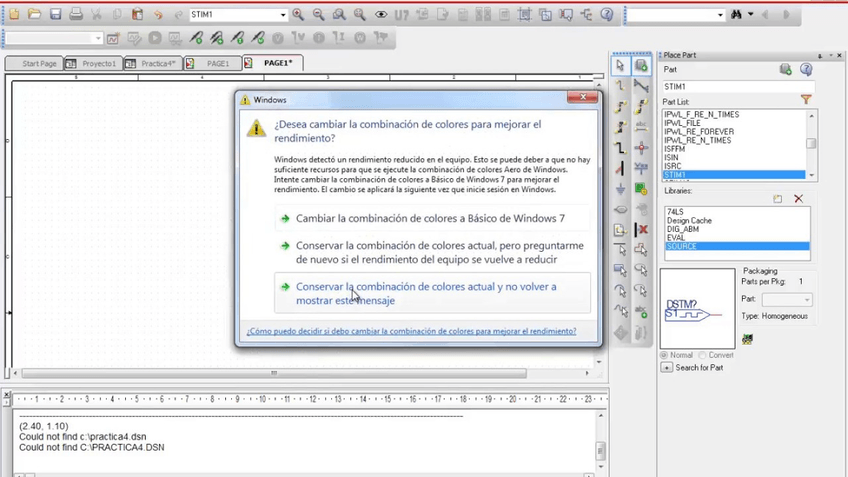The image size is (848, 477).
Task: Click the part list filter funnel icon
Action: click(806, 100)
